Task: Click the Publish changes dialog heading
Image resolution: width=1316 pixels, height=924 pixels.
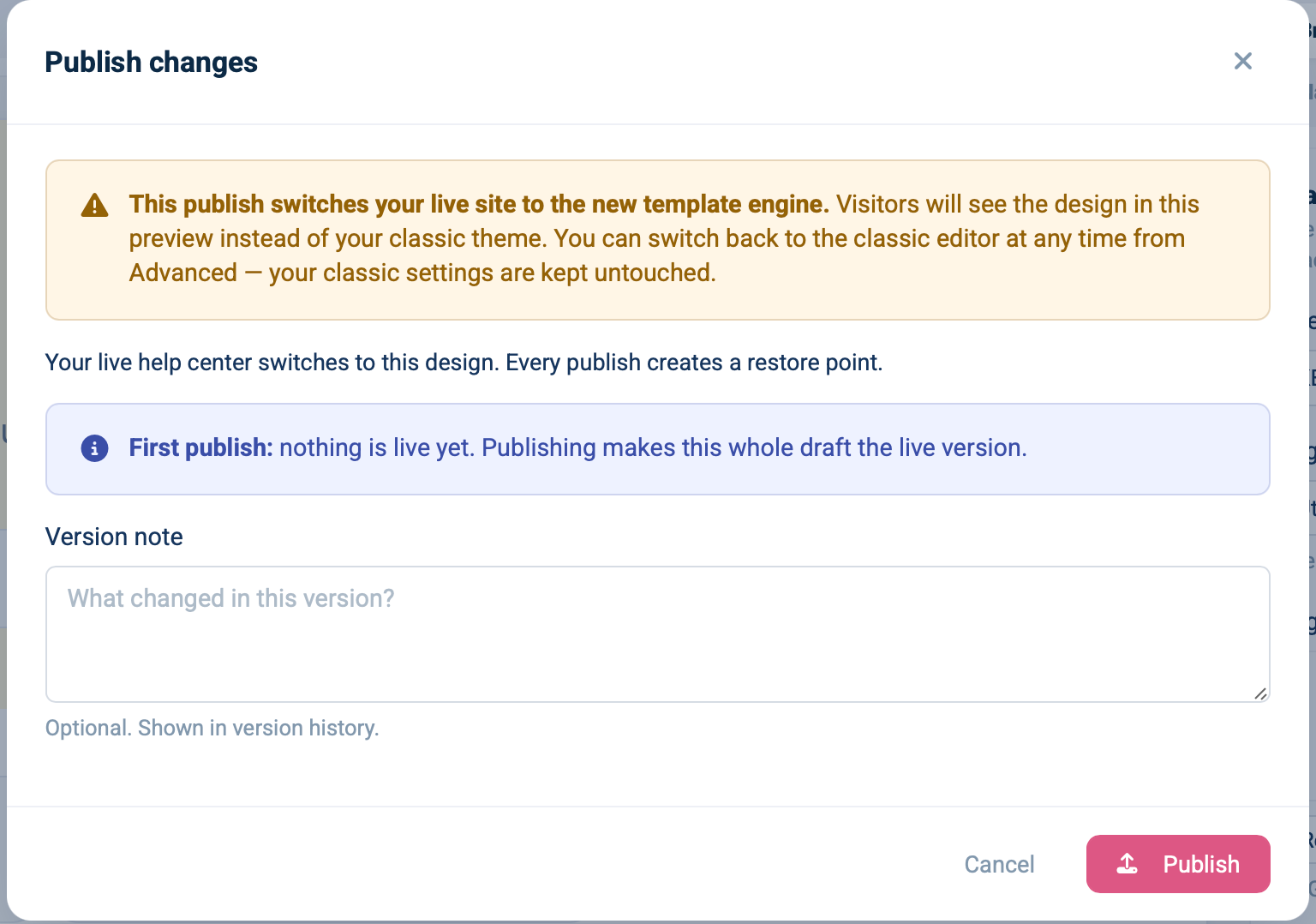Action: point(151,62)
